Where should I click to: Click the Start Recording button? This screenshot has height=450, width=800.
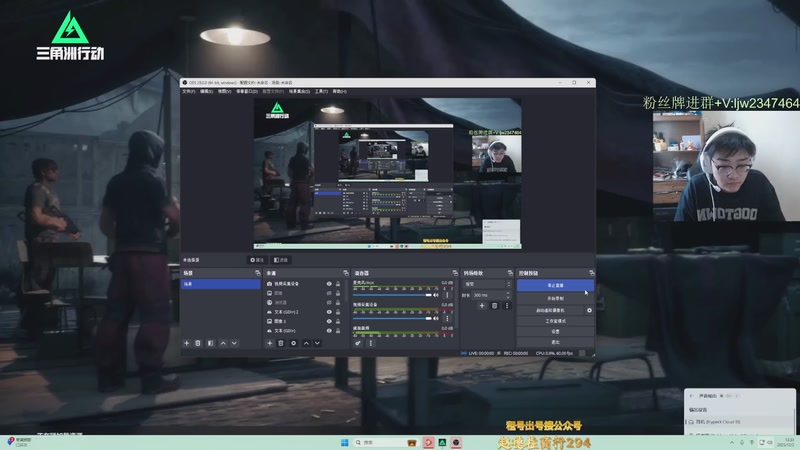(556, 298)
